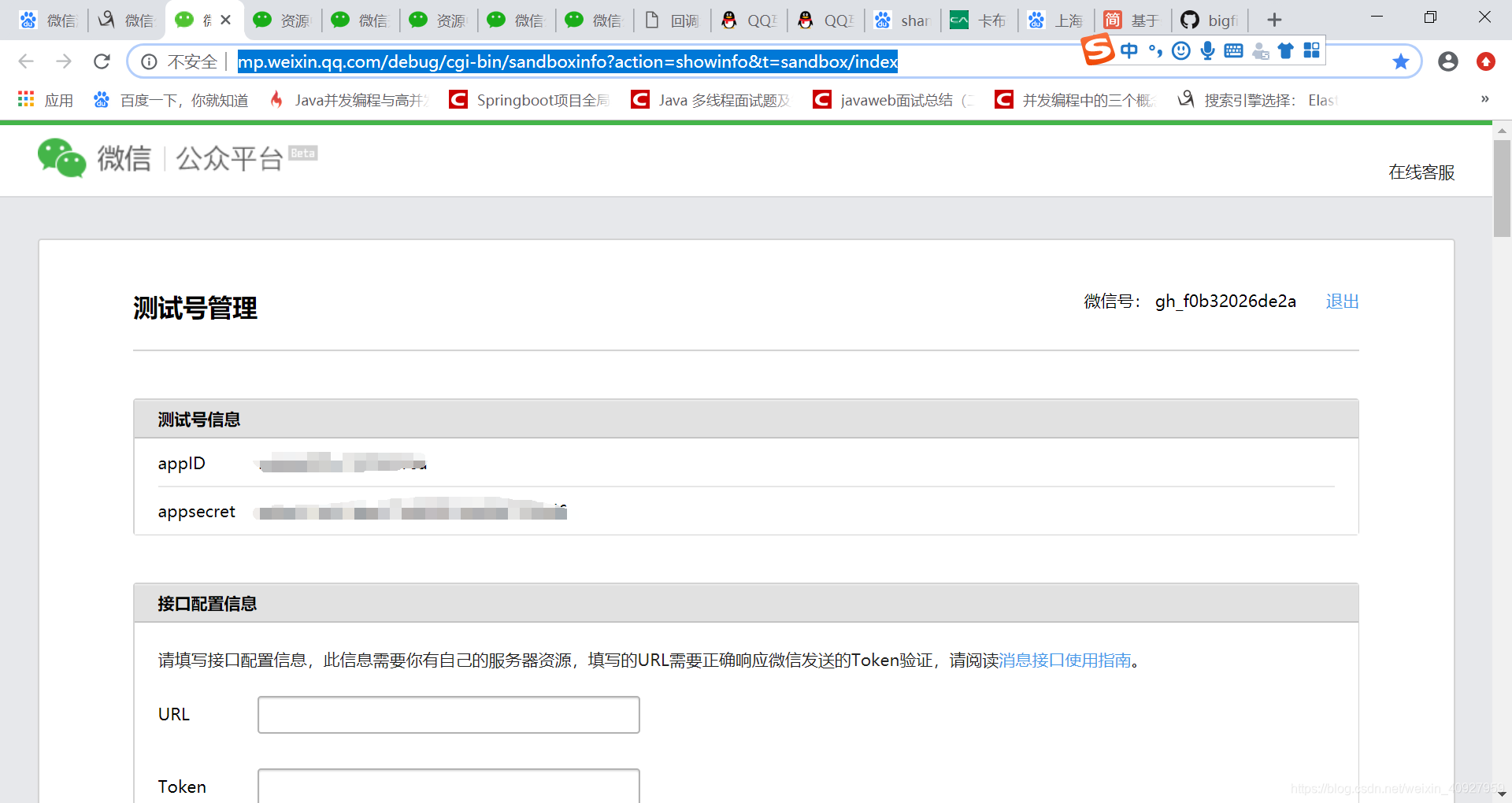Toggle the Sogou 中 Chinese mode icon
This screenshot has height=803, width=1512.
click(x=1129, y=51)
